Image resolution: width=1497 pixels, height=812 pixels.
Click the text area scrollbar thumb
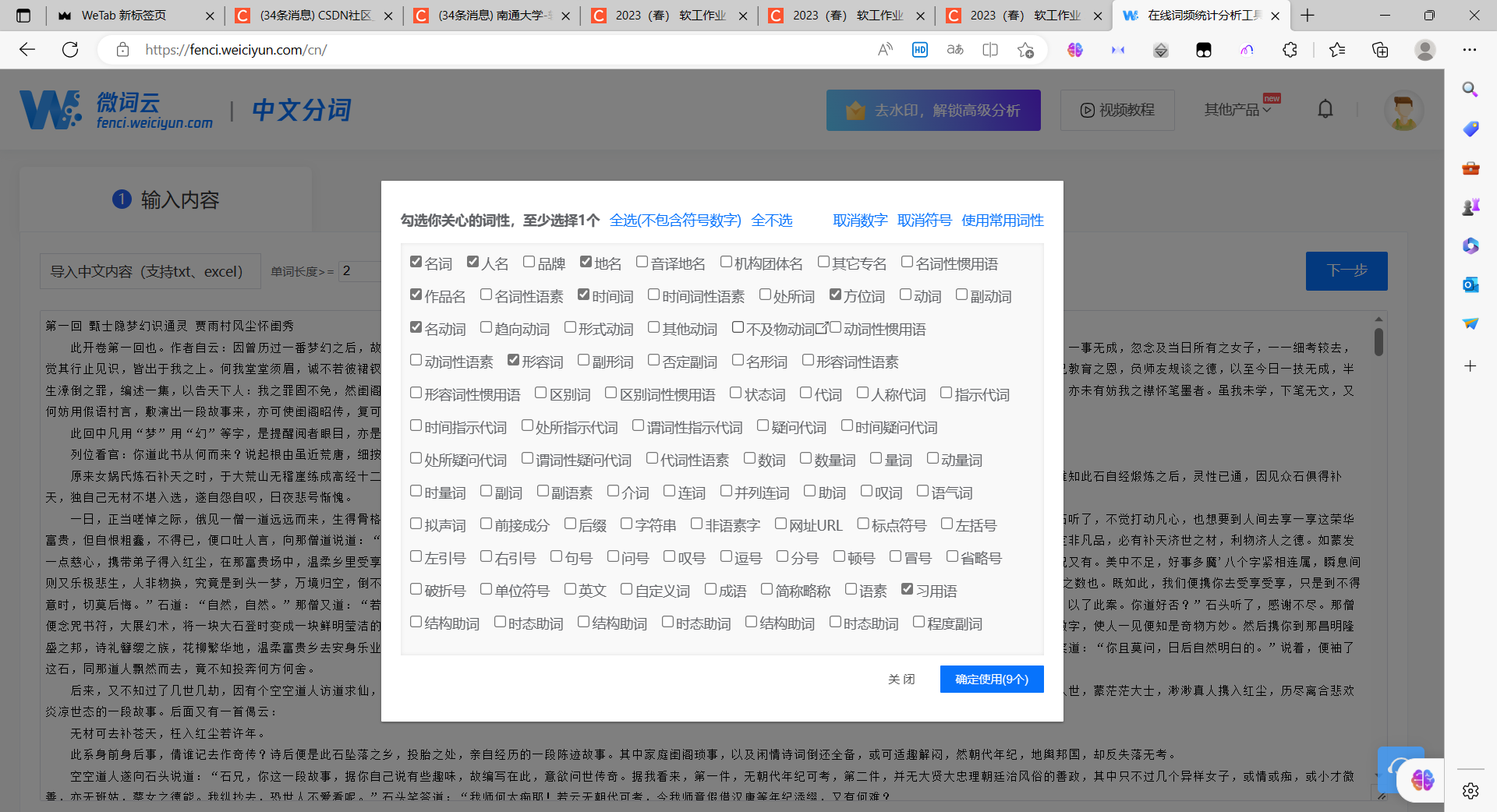pos(1378,342)
